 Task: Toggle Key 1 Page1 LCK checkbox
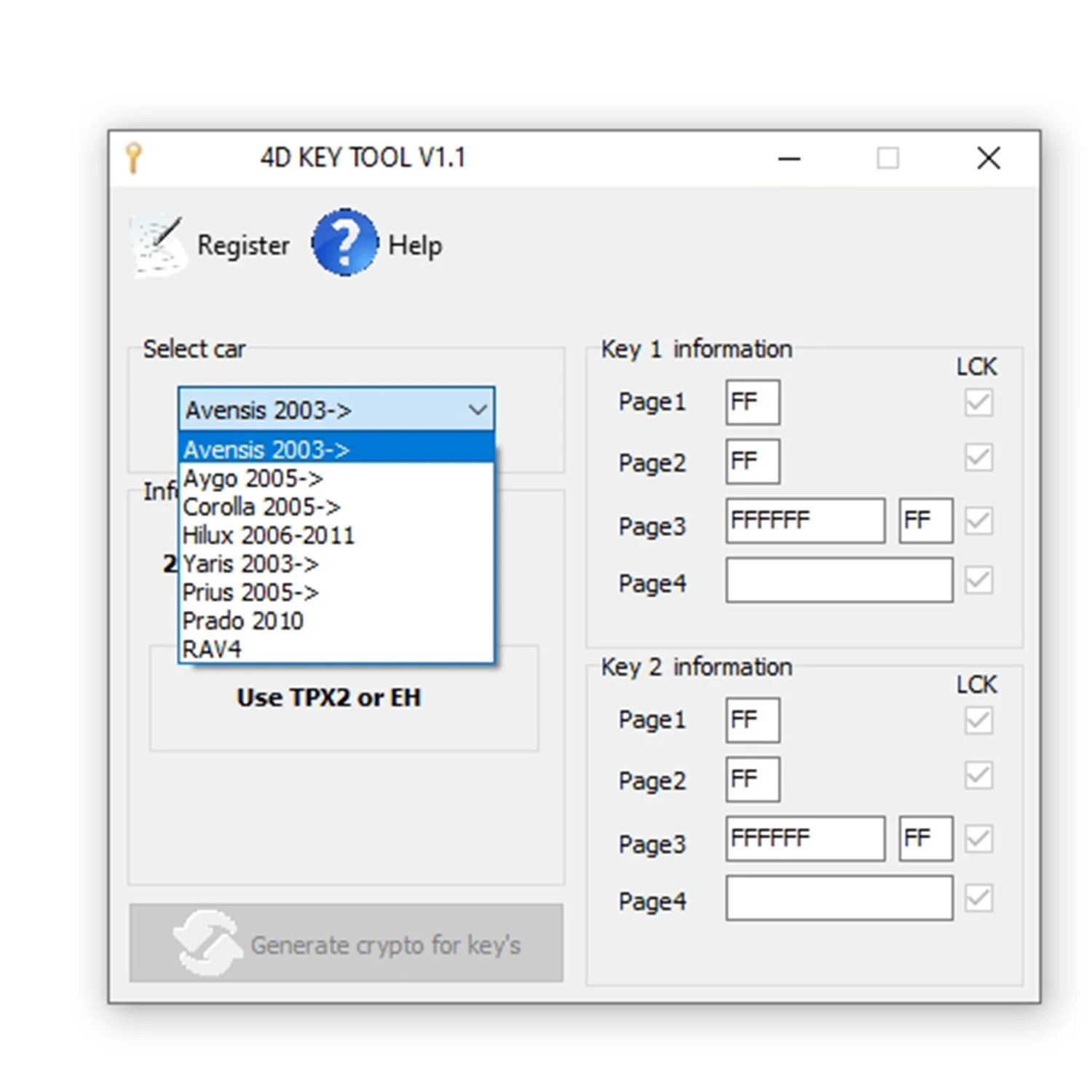tap(978, 402)
